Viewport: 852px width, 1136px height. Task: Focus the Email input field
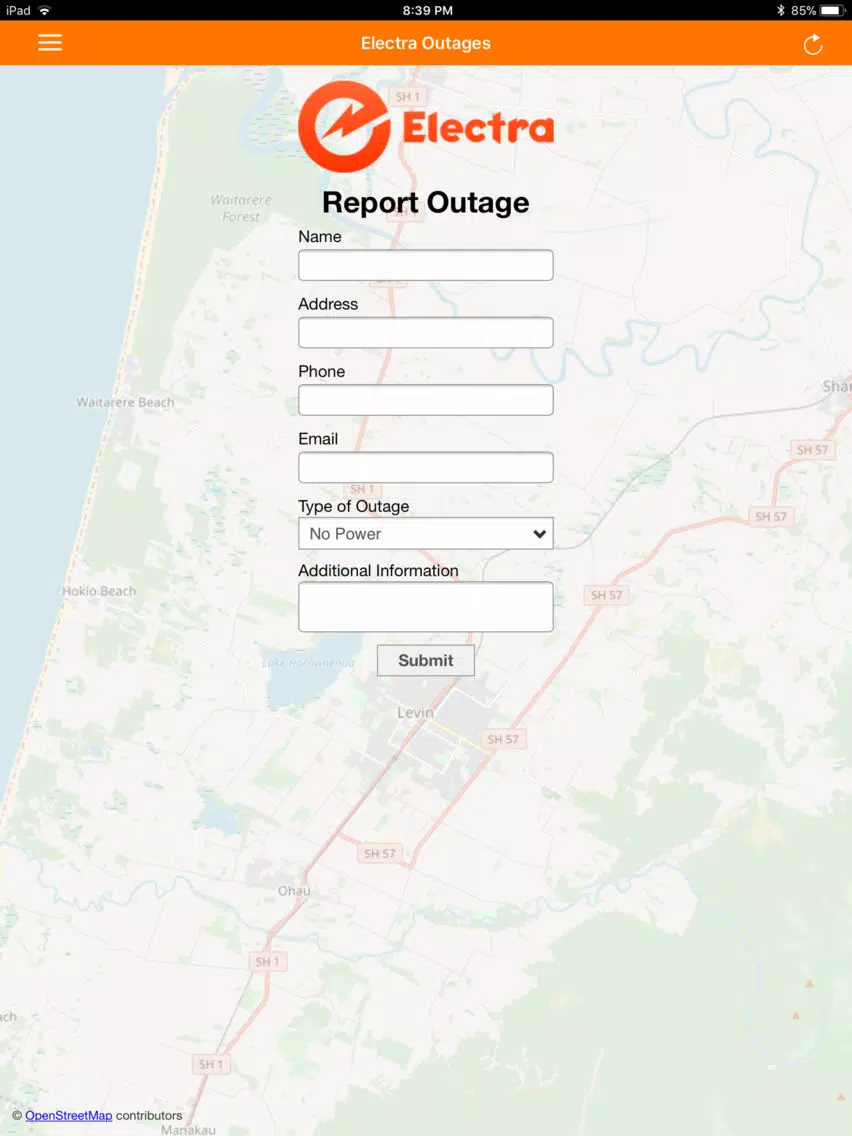[x=426, y=467]
